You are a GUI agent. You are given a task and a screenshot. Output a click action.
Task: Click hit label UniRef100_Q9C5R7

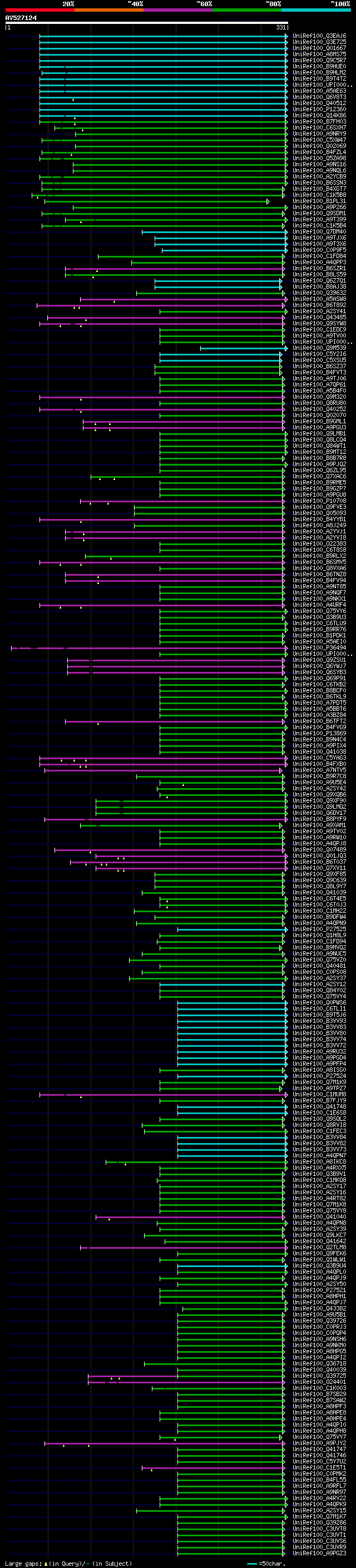(x=319, y=60)
